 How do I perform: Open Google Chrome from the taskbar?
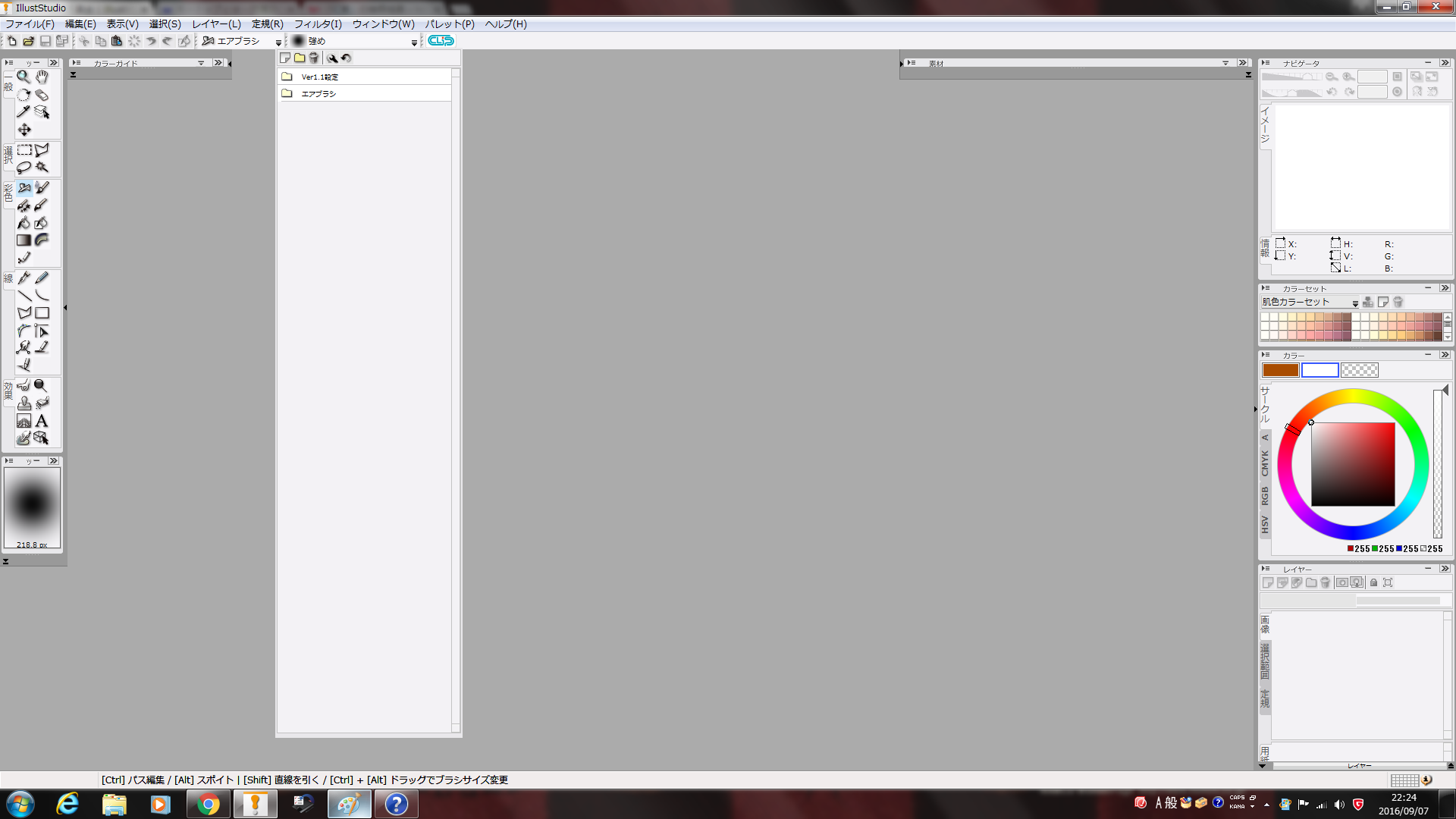tap(208, 804)
